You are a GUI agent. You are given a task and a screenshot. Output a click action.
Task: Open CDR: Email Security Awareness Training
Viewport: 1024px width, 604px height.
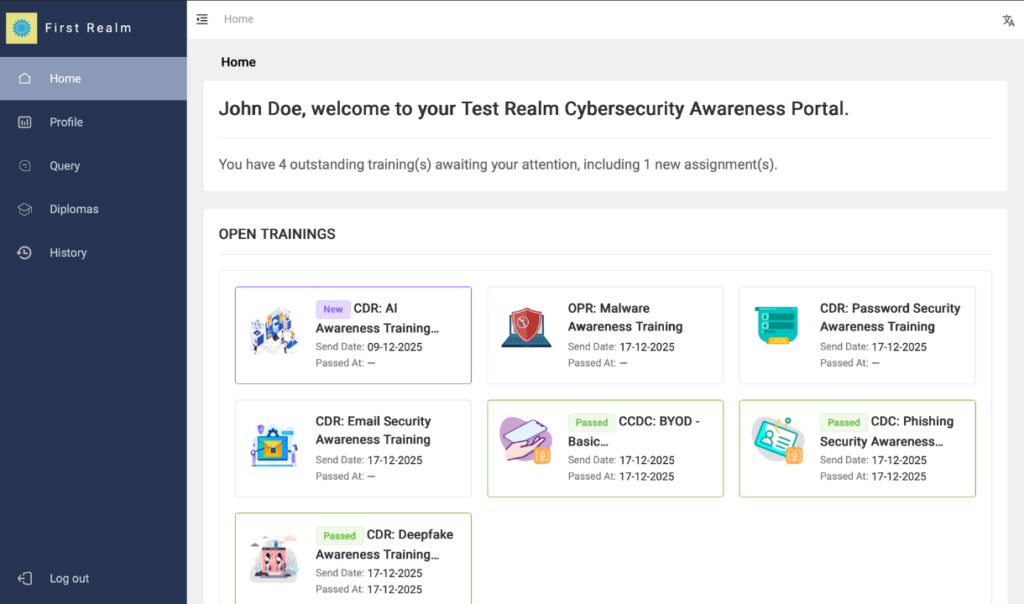[373, 431]
